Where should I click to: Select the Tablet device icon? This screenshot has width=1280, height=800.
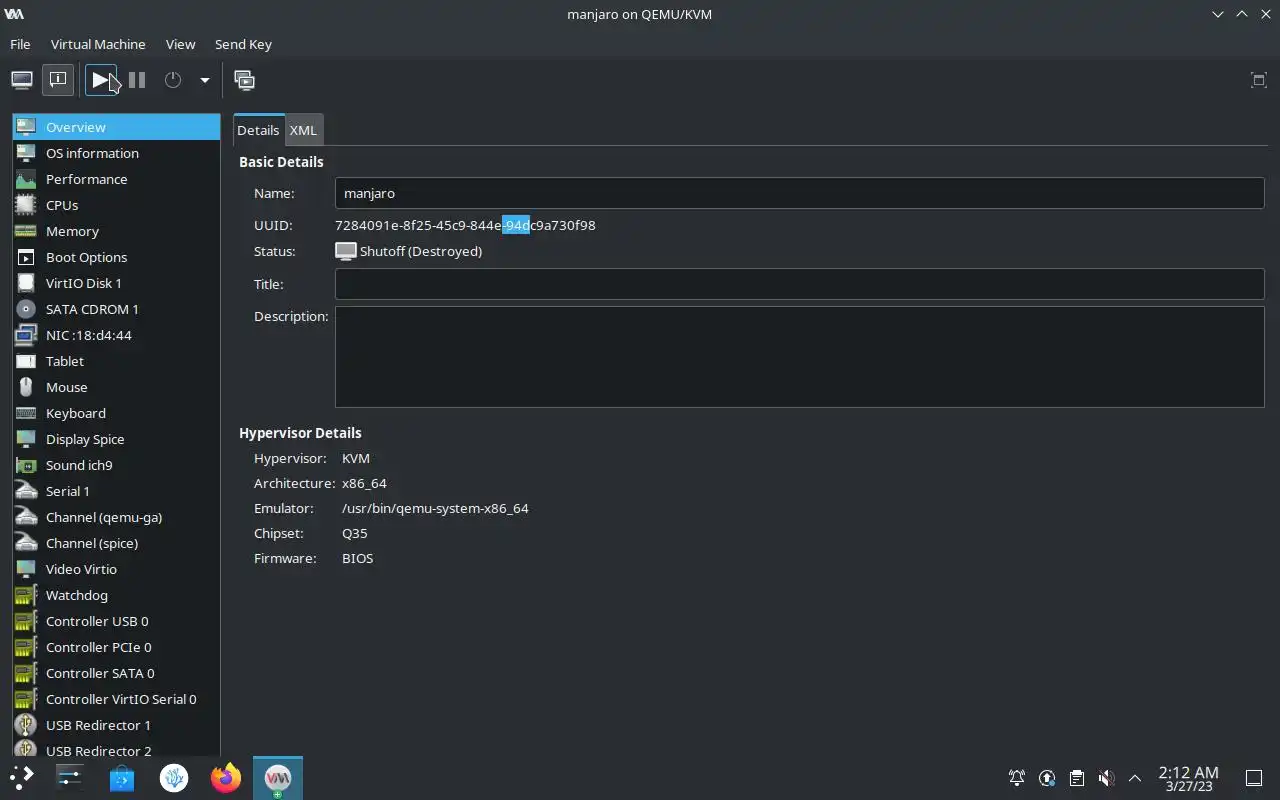click(26, 361)
